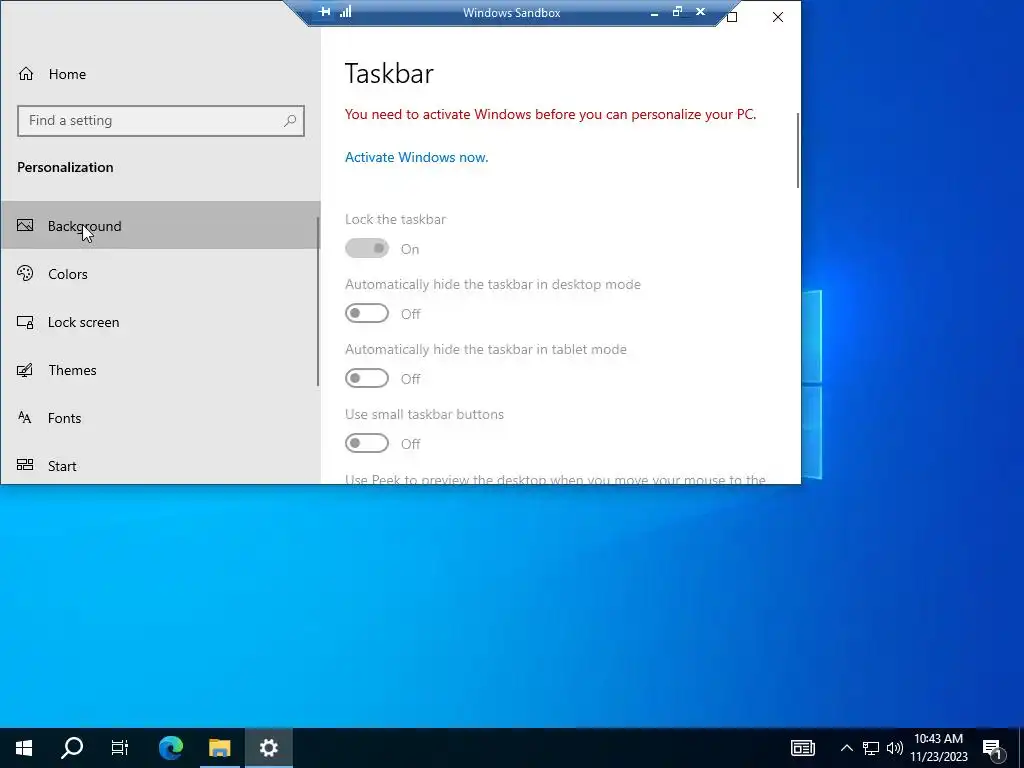Open network status tray icon
Screen dimensions: 1024x768
pyautogui.click(x=871, y=748)
